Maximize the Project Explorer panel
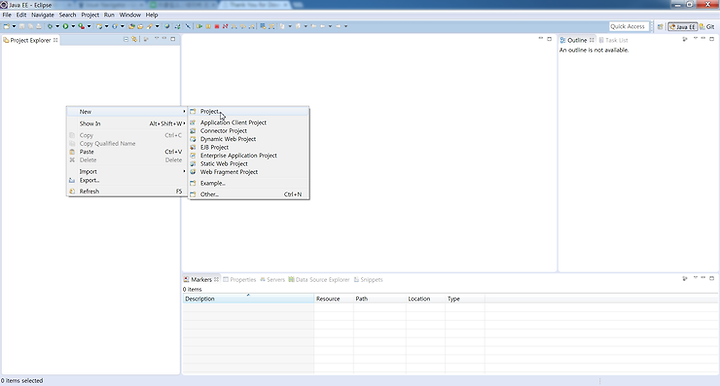 (x=173, y=39)
